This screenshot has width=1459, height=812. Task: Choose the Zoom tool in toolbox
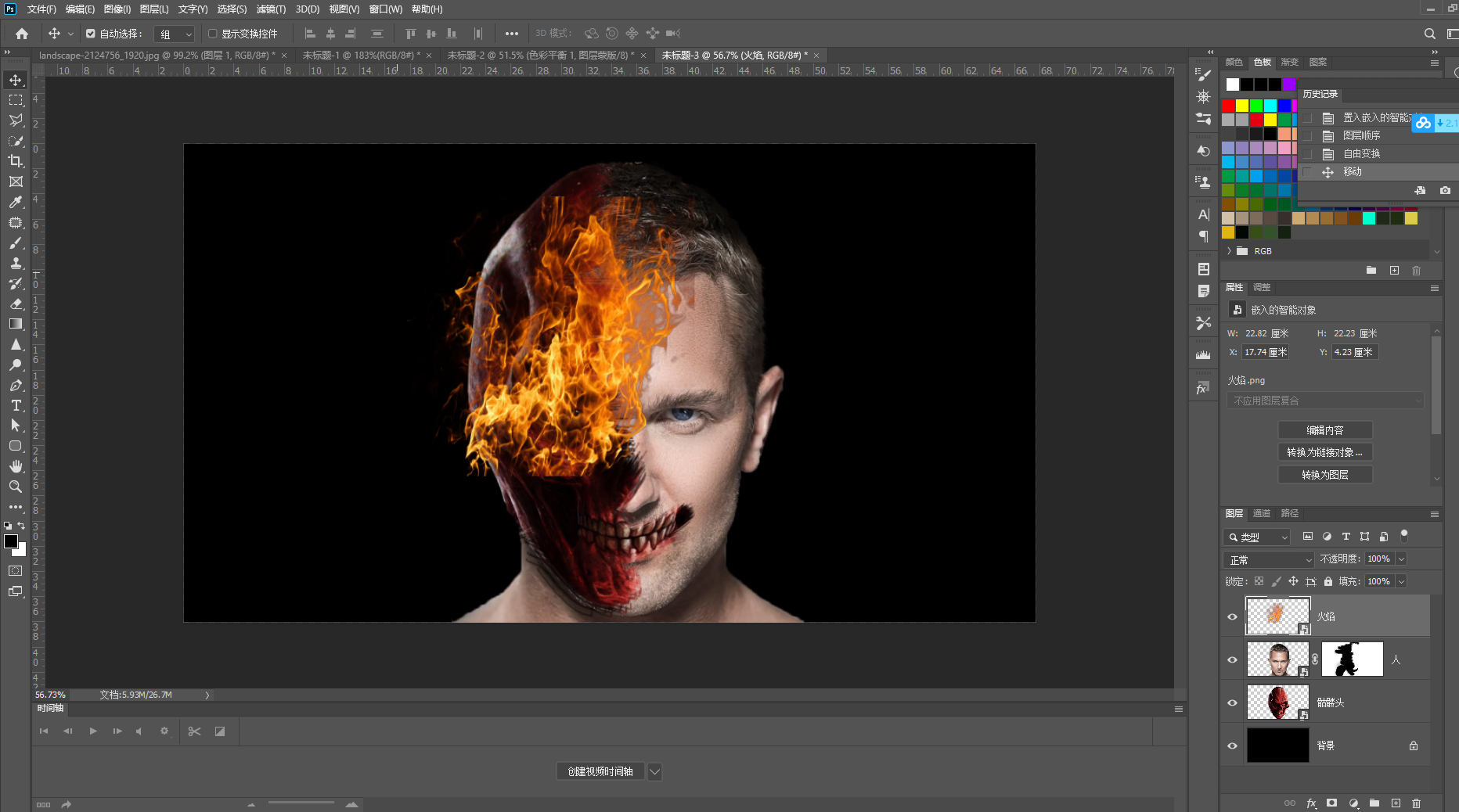(16, 487)
